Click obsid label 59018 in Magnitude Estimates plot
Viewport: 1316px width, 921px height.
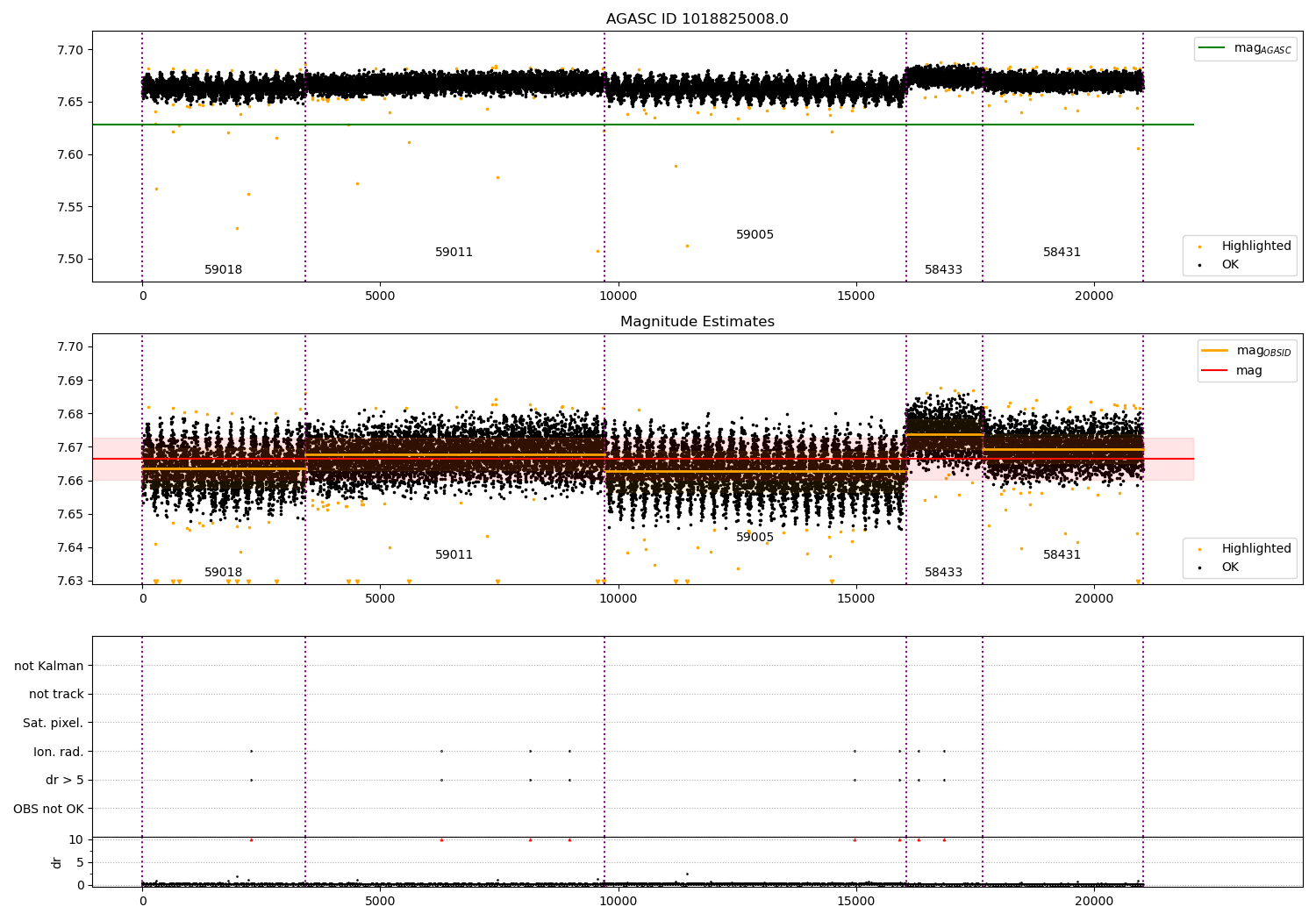[224, 573]
